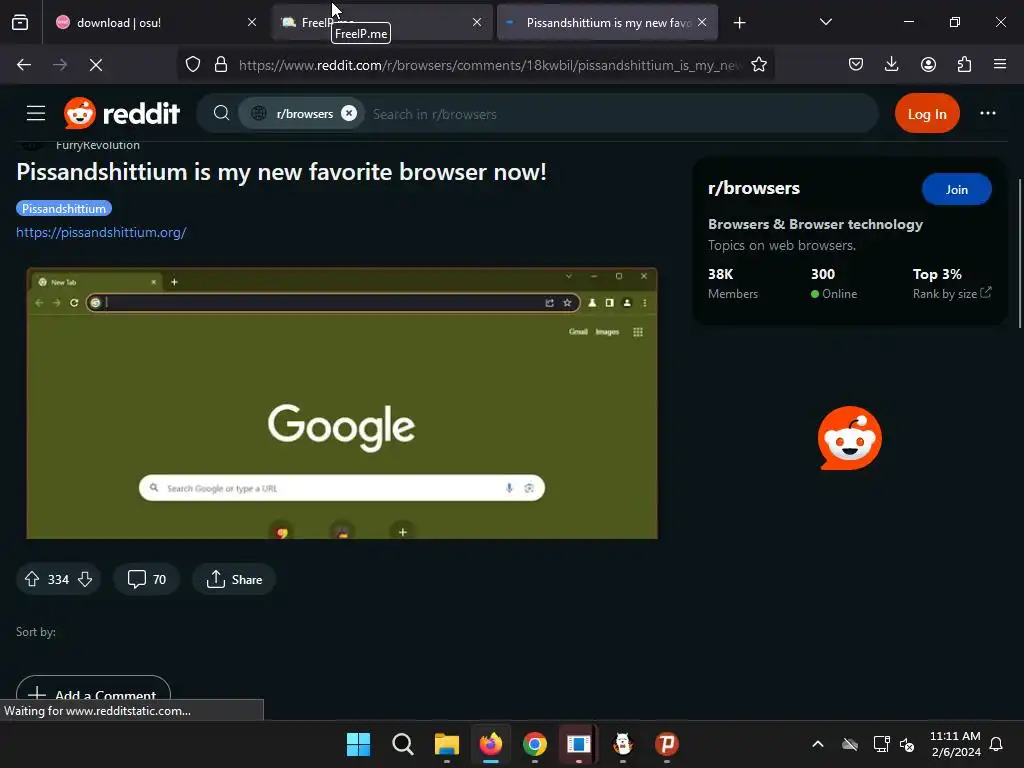Screen dimensions: 1024x768
Task: Open the red P app in taskbar
Action: coord(667,744)
